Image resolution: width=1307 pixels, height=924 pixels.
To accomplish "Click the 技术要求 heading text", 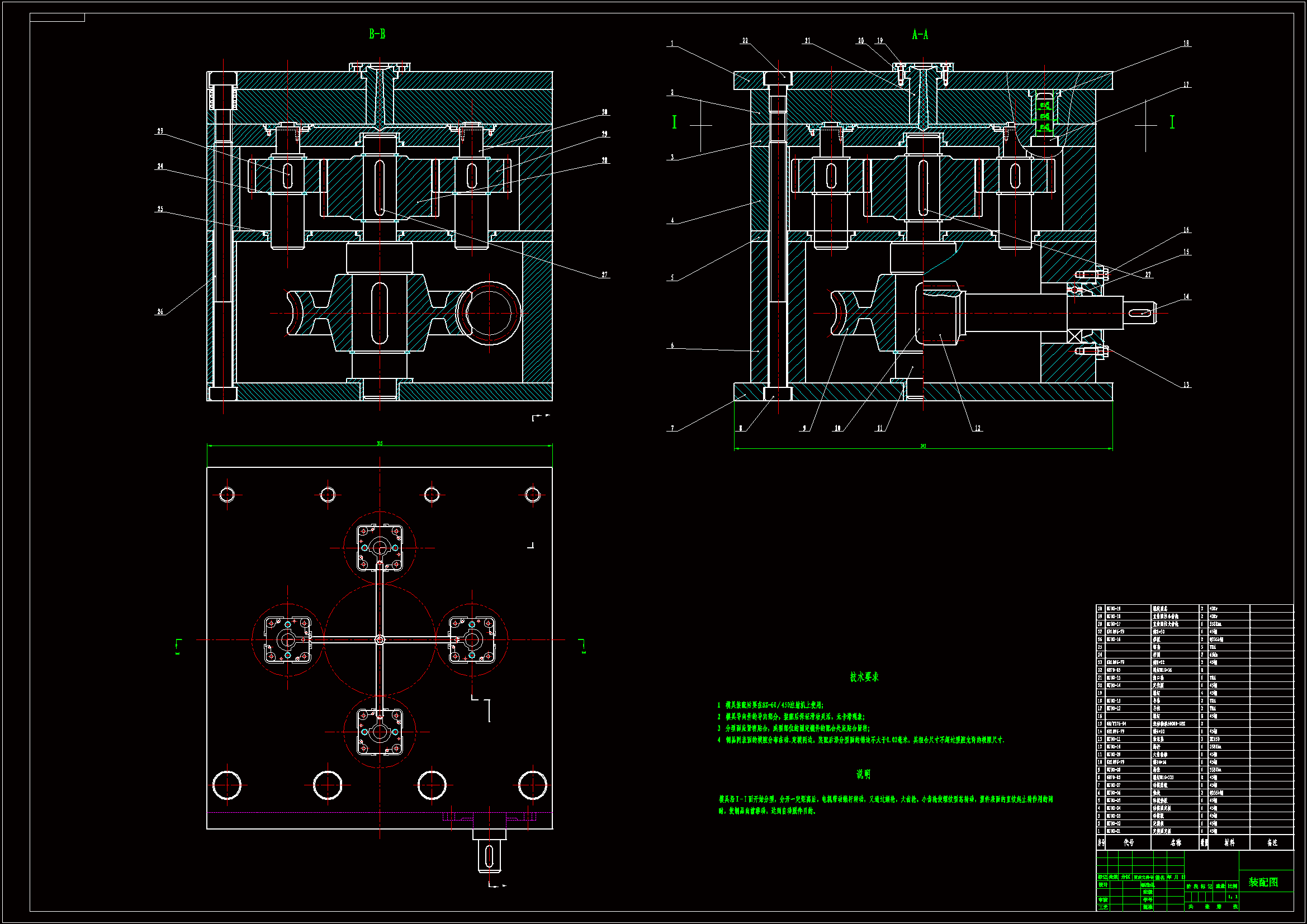I will 864,677.
